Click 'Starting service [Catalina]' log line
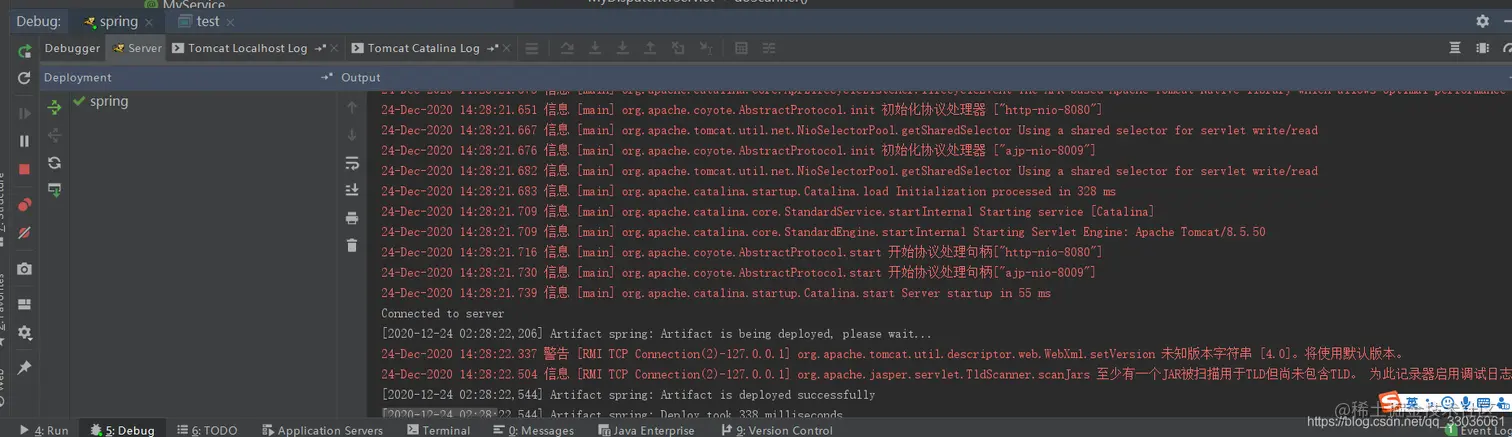Screen dimensions: 1512x437 pos(768,211)
